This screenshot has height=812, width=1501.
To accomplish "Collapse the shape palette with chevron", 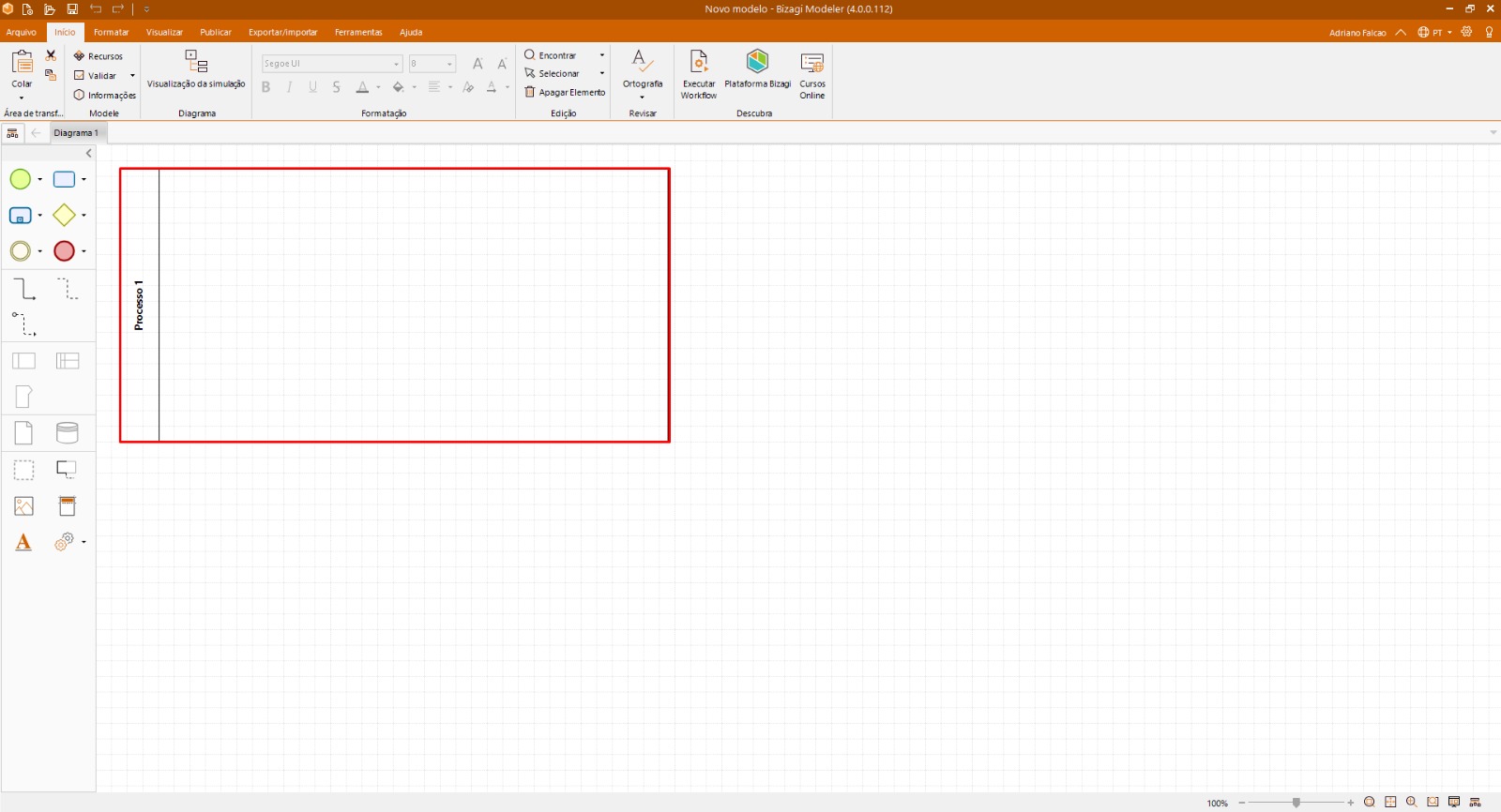I will 89,154.
